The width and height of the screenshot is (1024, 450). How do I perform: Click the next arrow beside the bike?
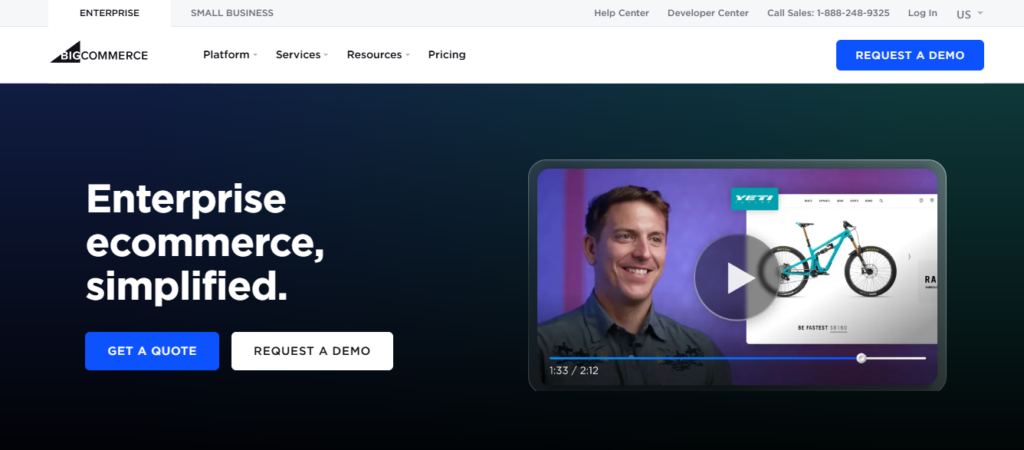pyautogui.click(x=909, y=257)
